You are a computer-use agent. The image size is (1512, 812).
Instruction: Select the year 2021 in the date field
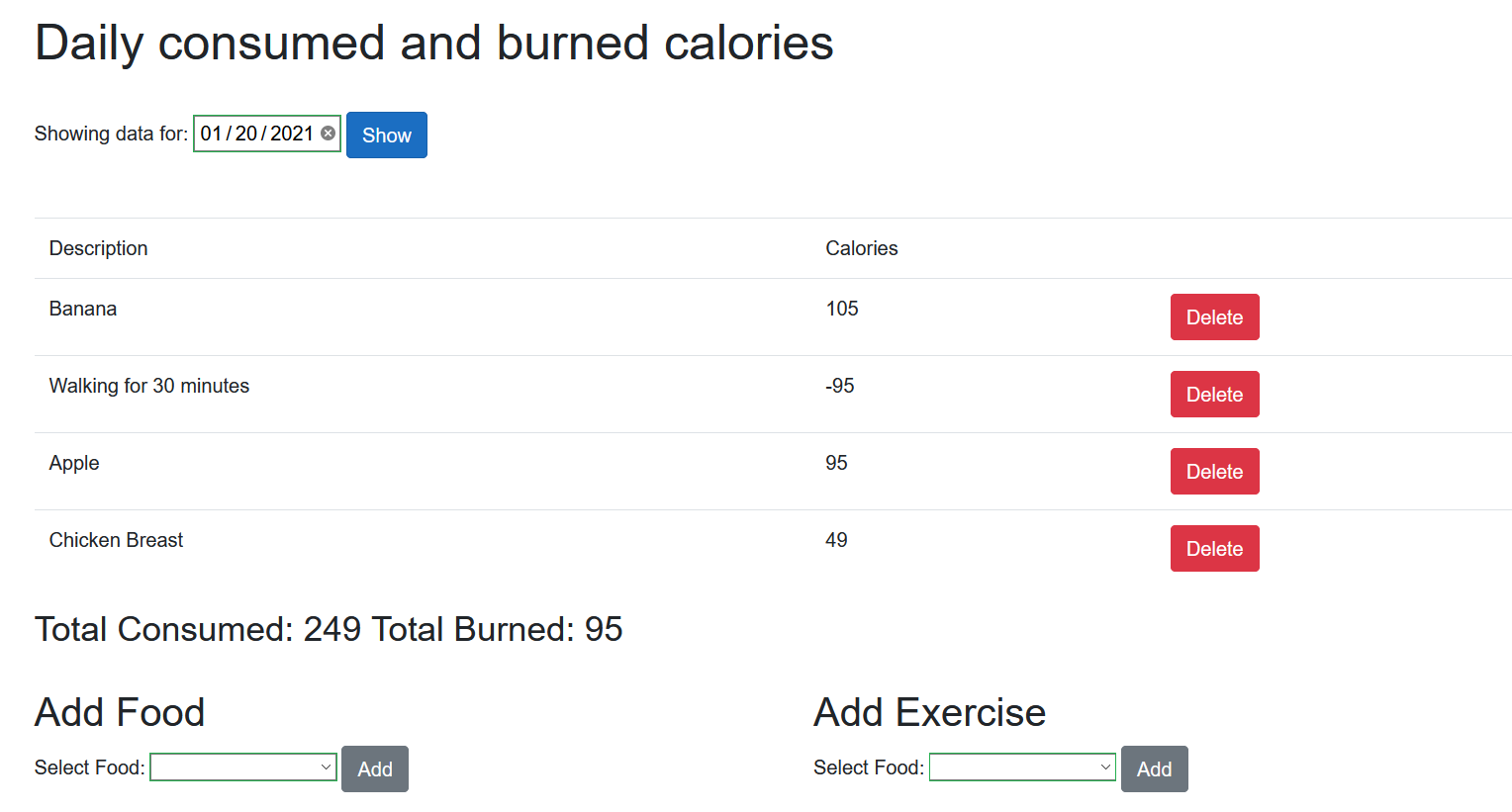point(292,134)
